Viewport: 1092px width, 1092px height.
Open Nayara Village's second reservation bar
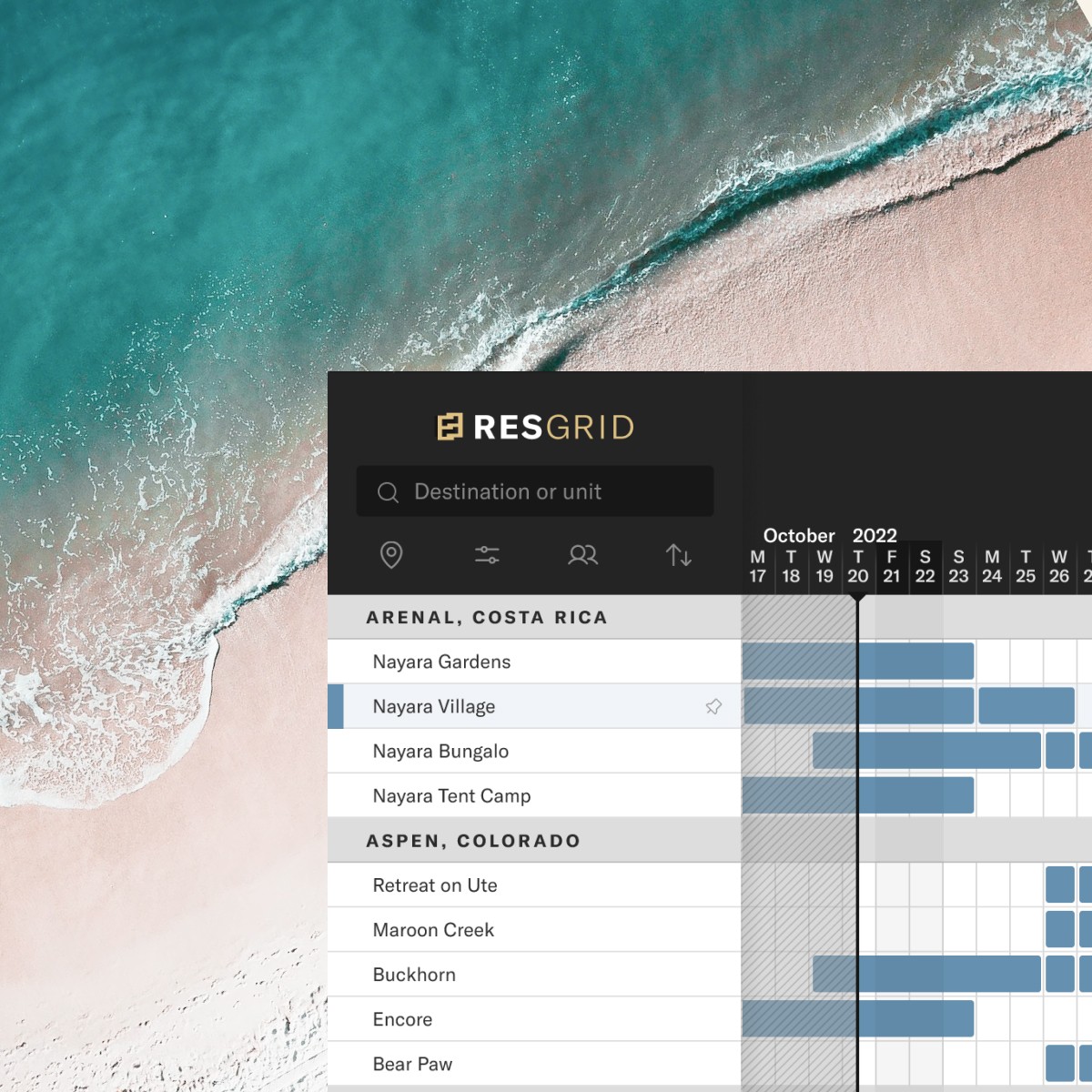1026,706
